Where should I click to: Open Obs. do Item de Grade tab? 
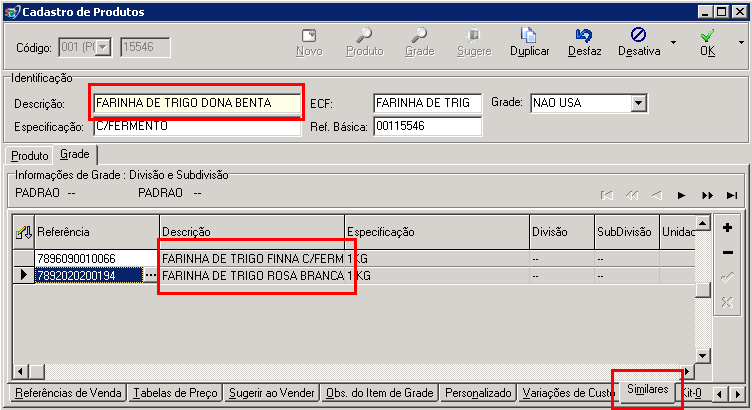[x=379, y=393]
